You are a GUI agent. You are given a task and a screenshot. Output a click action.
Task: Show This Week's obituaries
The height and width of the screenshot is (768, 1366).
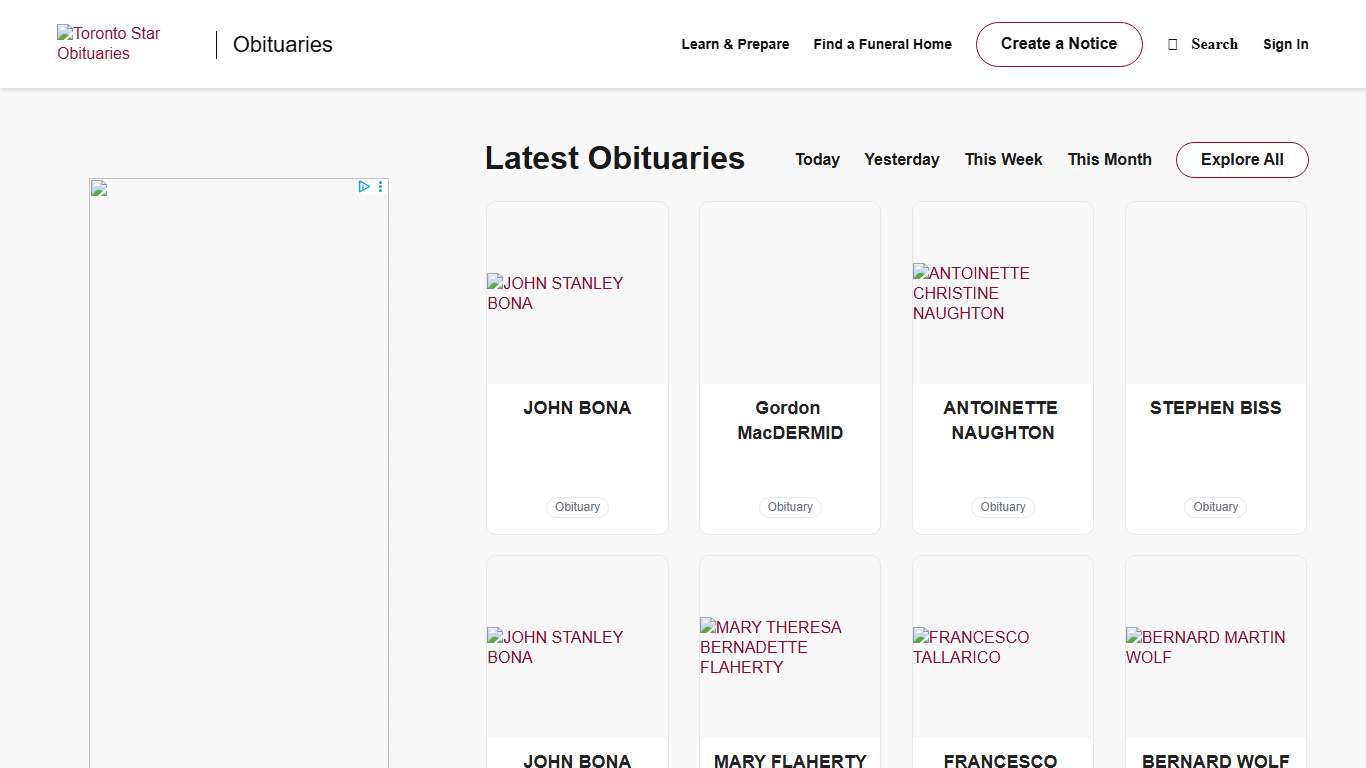click(x=1003, y=160)
